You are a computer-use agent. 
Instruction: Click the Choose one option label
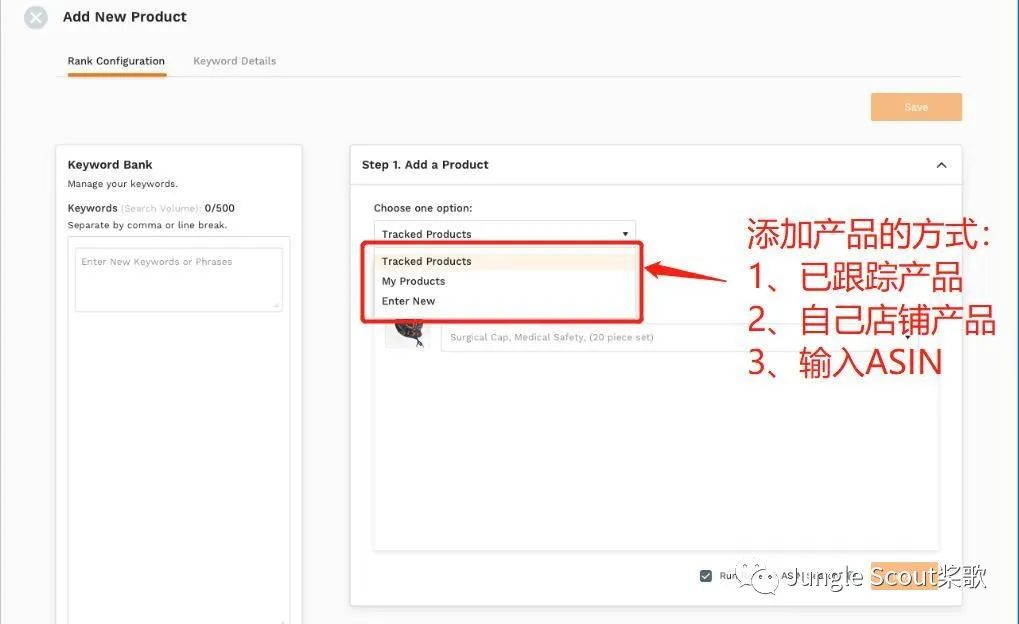423,208
